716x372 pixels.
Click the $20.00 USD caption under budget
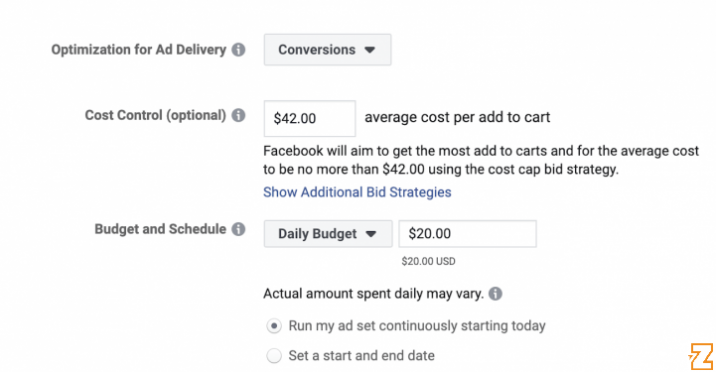click(x=428, y=262)
